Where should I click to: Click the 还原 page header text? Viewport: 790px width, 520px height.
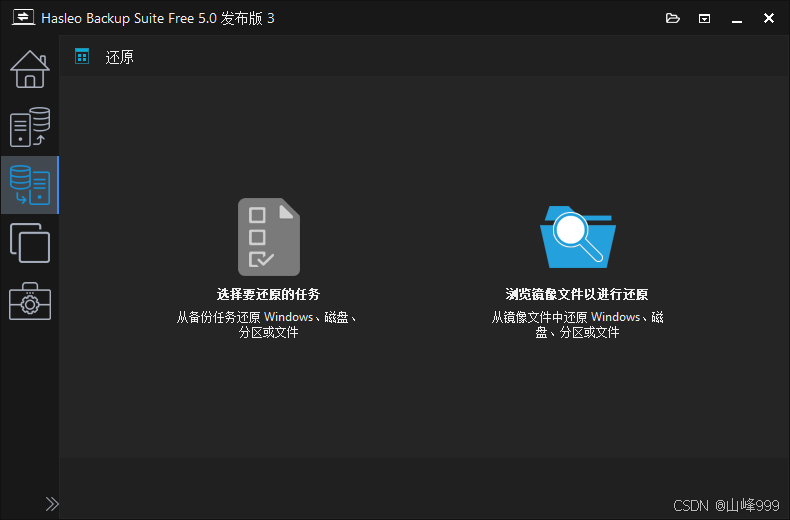tap(119, 57)
